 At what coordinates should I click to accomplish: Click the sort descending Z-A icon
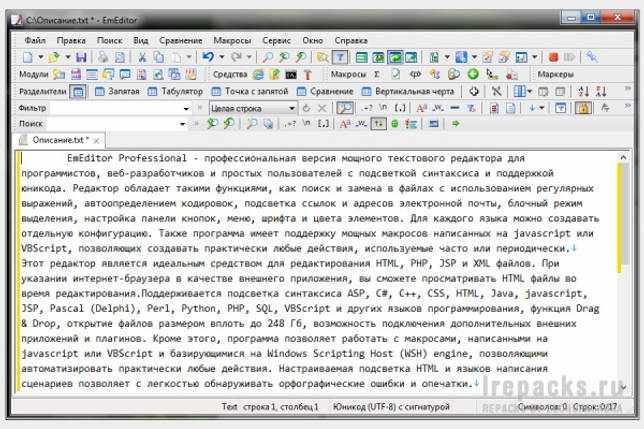[x=601, y=91]
